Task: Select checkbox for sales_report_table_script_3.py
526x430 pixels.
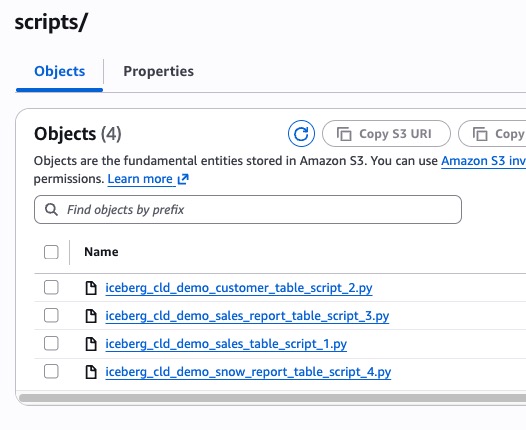Action: [x=51, y=315]
